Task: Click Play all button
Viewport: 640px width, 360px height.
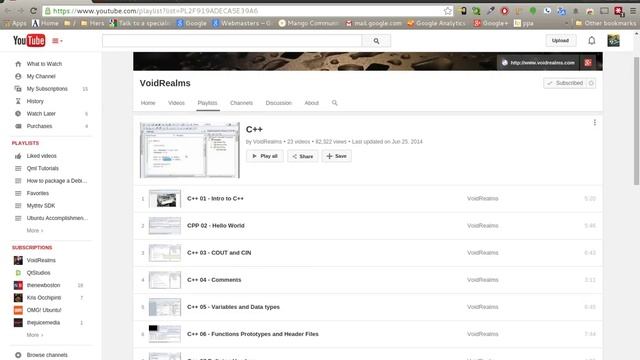Action: (x=264, y=156)
